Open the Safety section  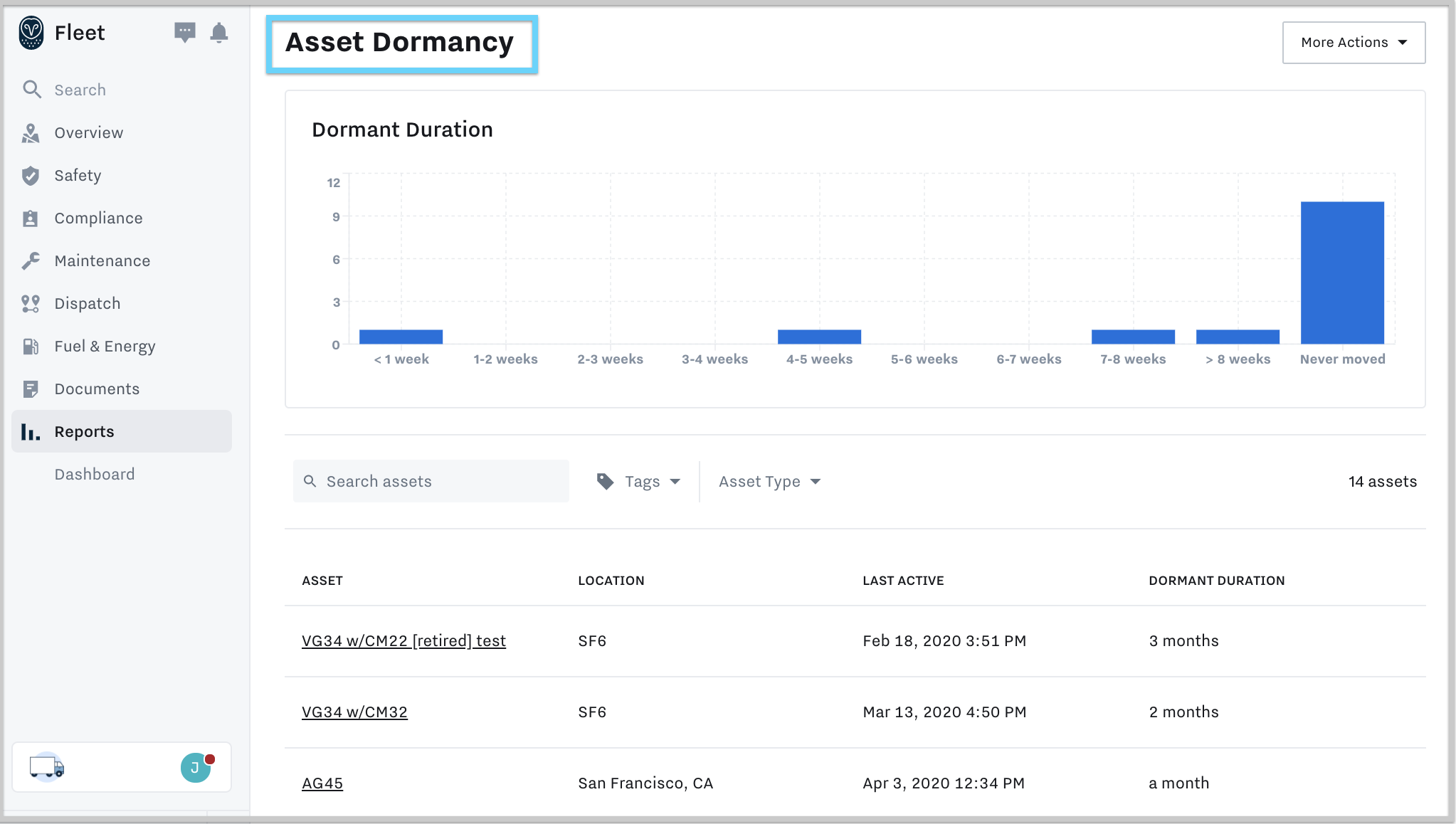point(78,176)
